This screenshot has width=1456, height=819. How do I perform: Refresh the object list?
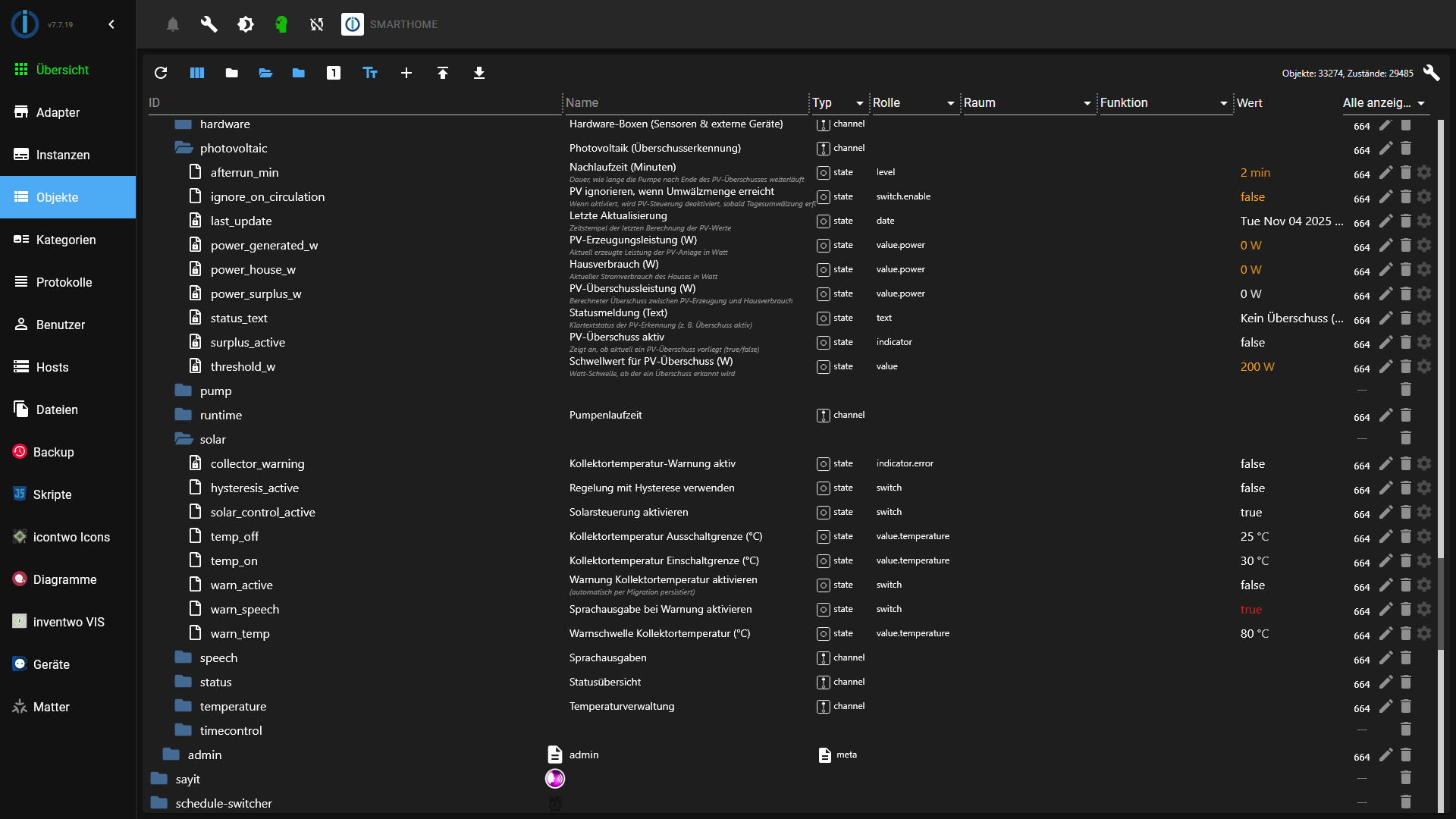(161, 73)
